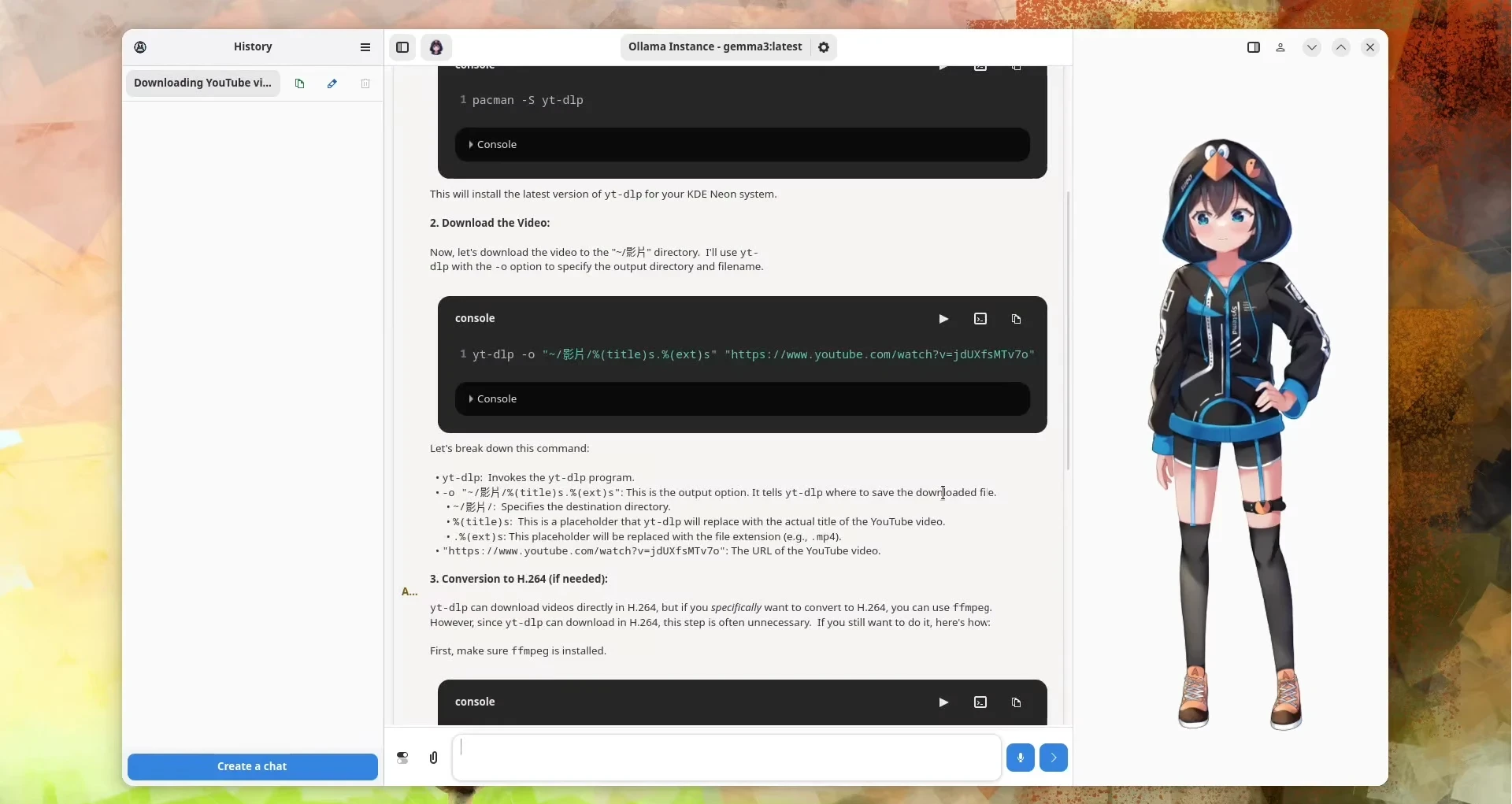1512x804 pixels.
Task: Attach a file with paperclip icon
Action: click(433, 758)
